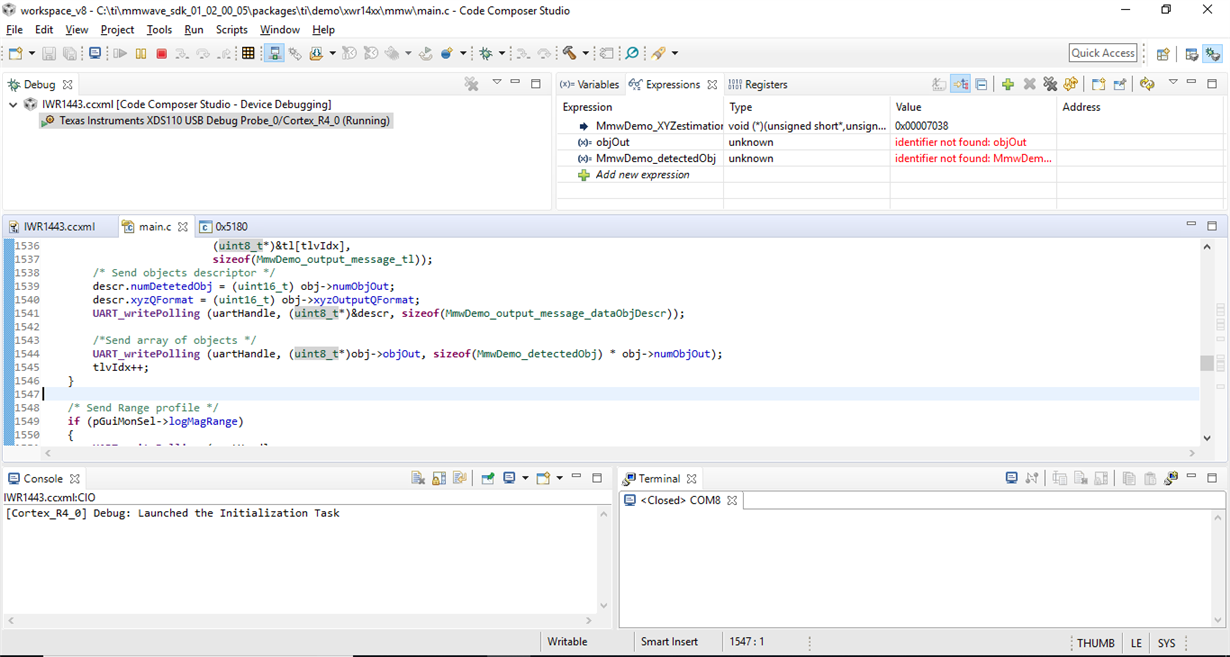Open dropdown arrow next to Build hammer

click(585, 53)
